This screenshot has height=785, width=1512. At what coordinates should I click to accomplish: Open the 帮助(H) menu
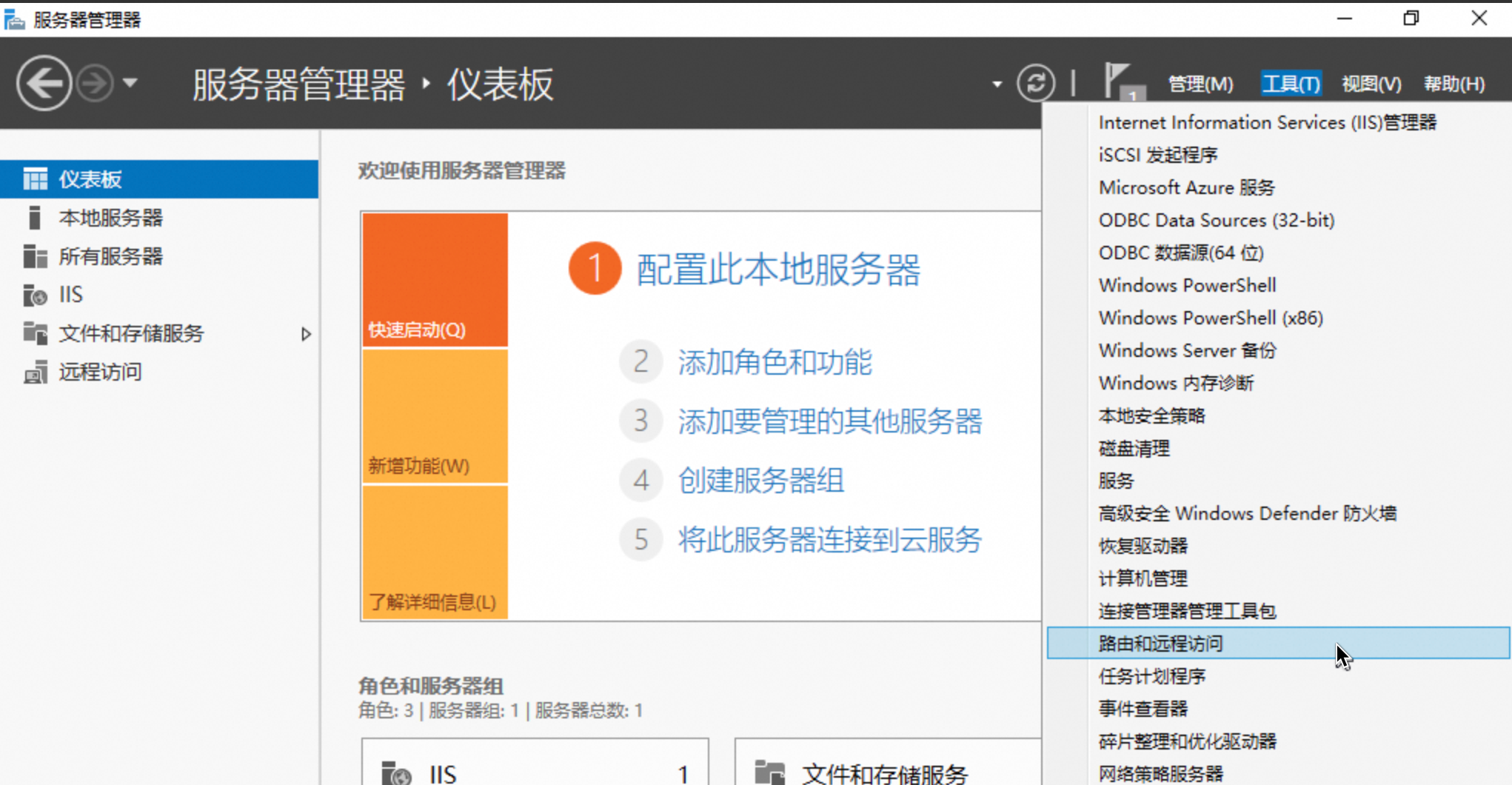click(x=1454, y=84)
